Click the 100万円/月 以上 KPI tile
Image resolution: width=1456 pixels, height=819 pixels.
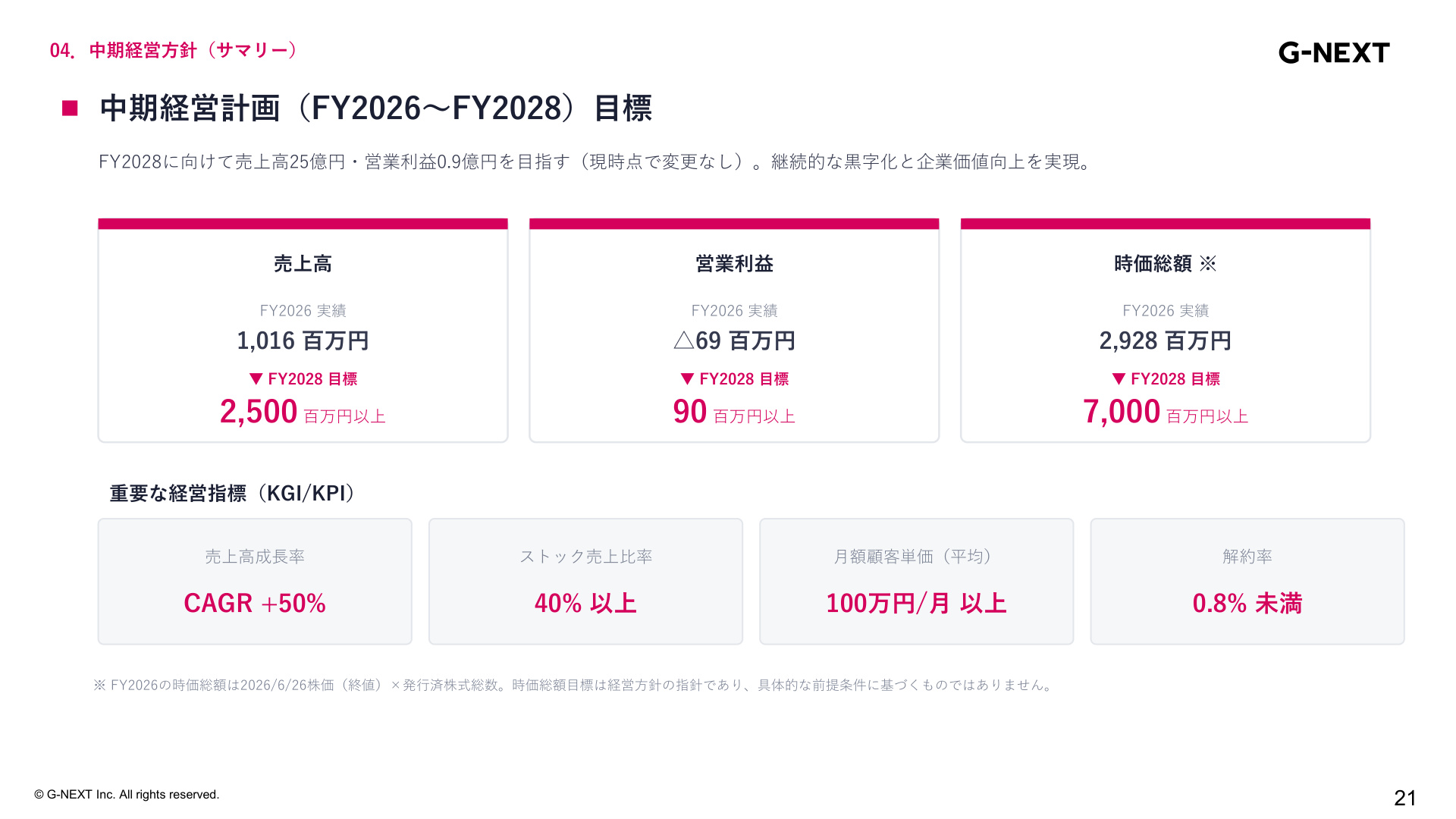pos(916,582)
